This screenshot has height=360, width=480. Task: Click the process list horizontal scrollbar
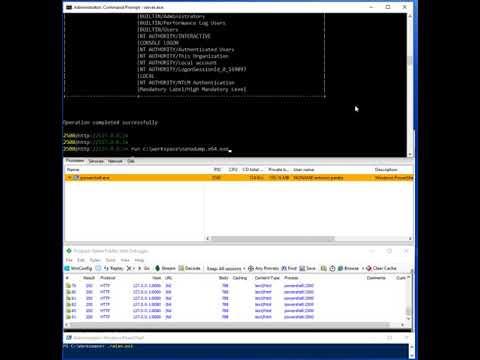pyautogui.click(x=273, y=239)
